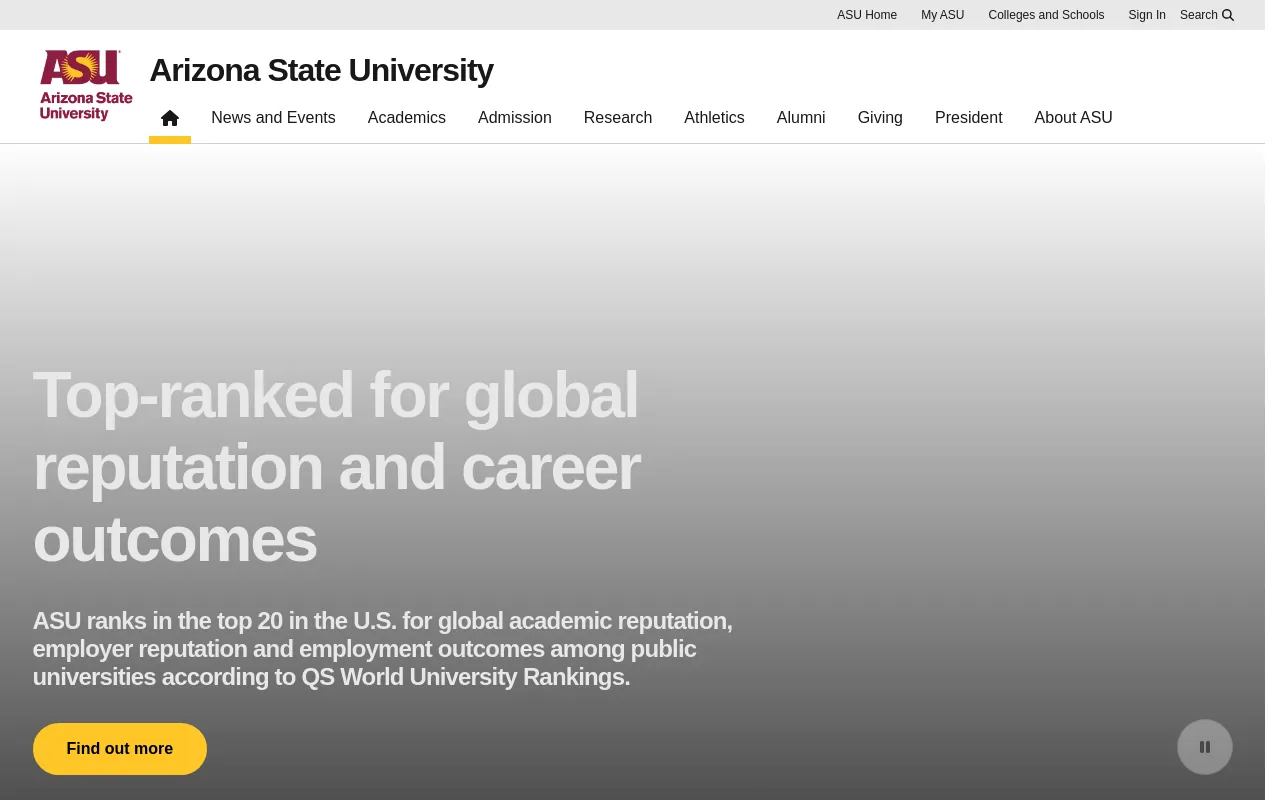Image resolution: width=1280 pixels, height=800 pixels.
Task: Click Sign In
Action: pyautogui.click(x=1147, y=15)
